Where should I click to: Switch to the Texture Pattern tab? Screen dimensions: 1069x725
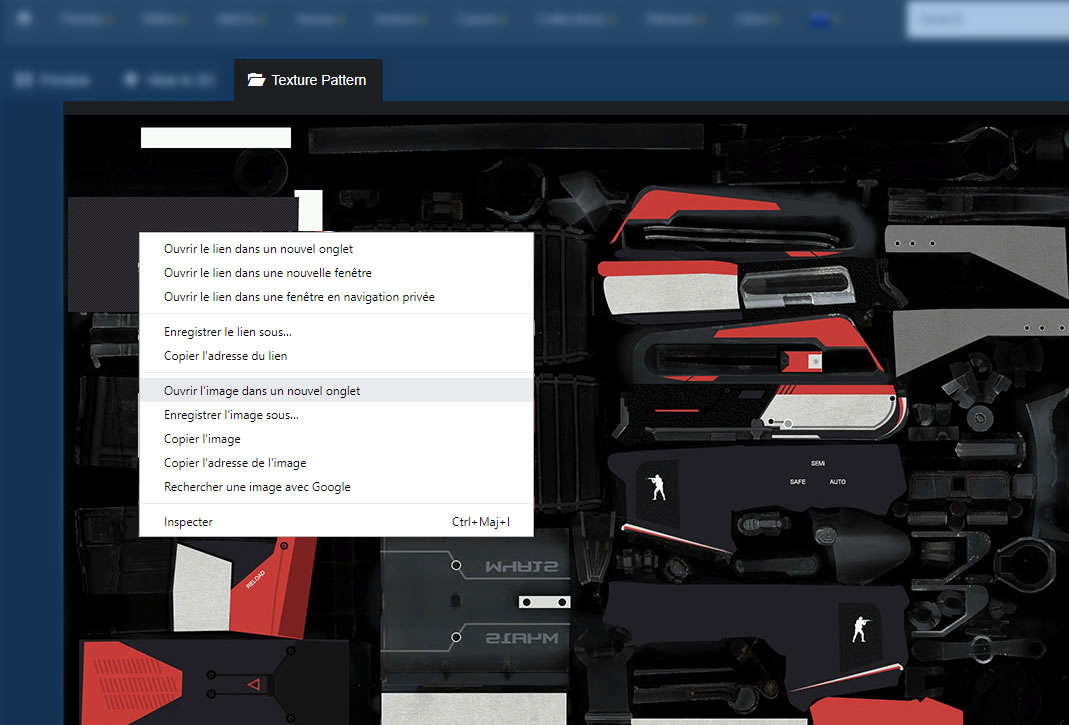coord(307,80)
